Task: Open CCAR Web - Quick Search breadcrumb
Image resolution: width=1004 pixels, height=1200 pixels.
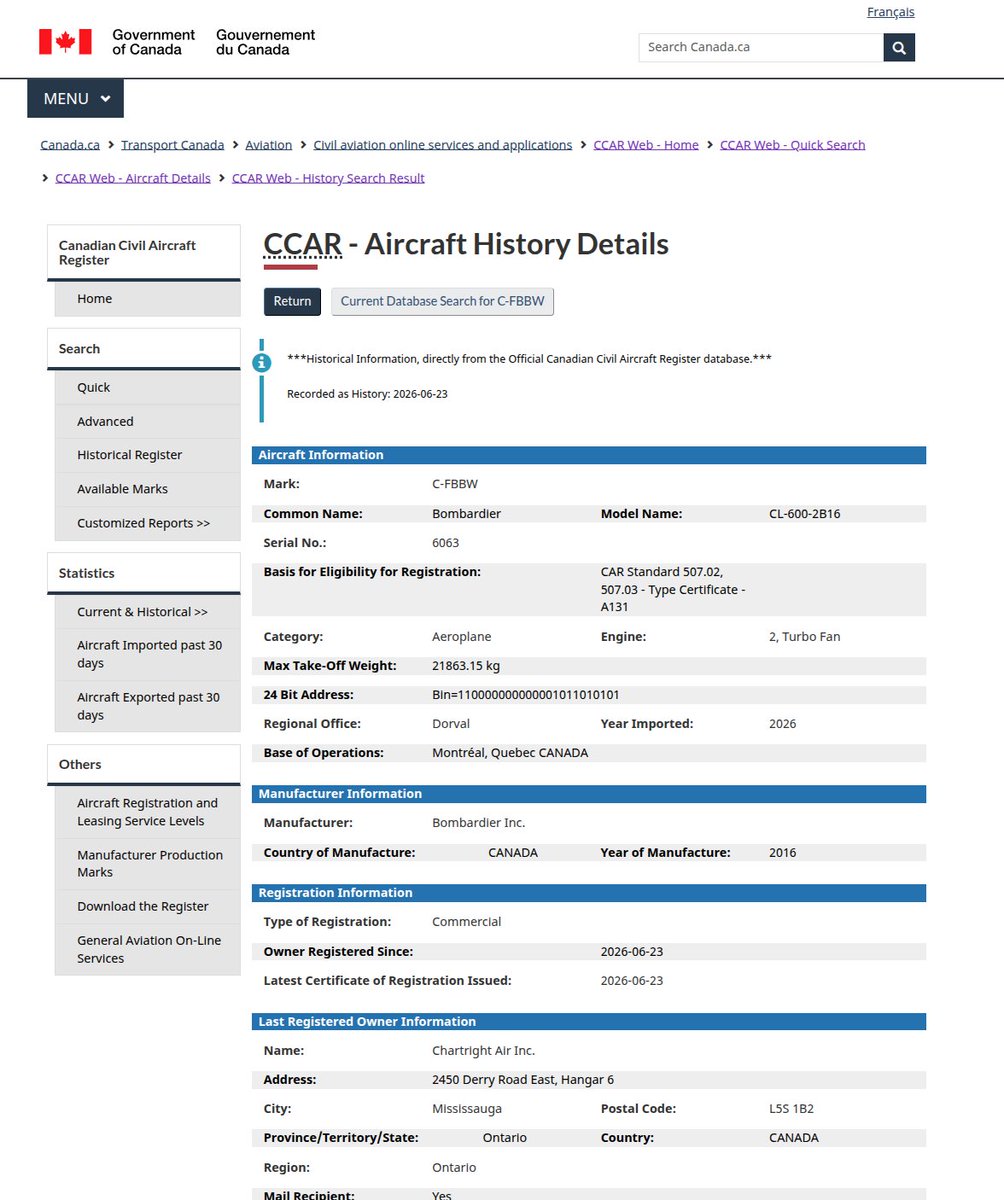Action: [792, 145]
